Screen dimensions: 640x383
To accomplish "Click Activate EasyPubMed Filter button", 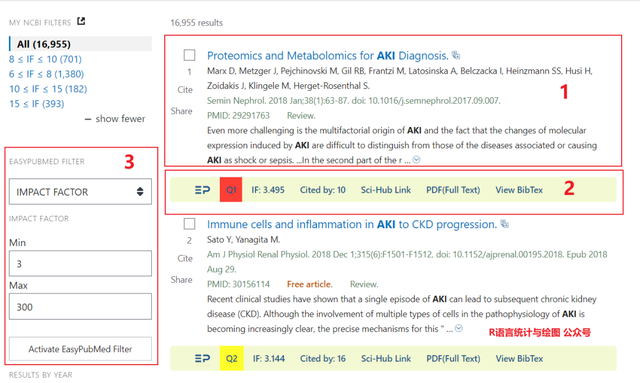I will (80, 349).
